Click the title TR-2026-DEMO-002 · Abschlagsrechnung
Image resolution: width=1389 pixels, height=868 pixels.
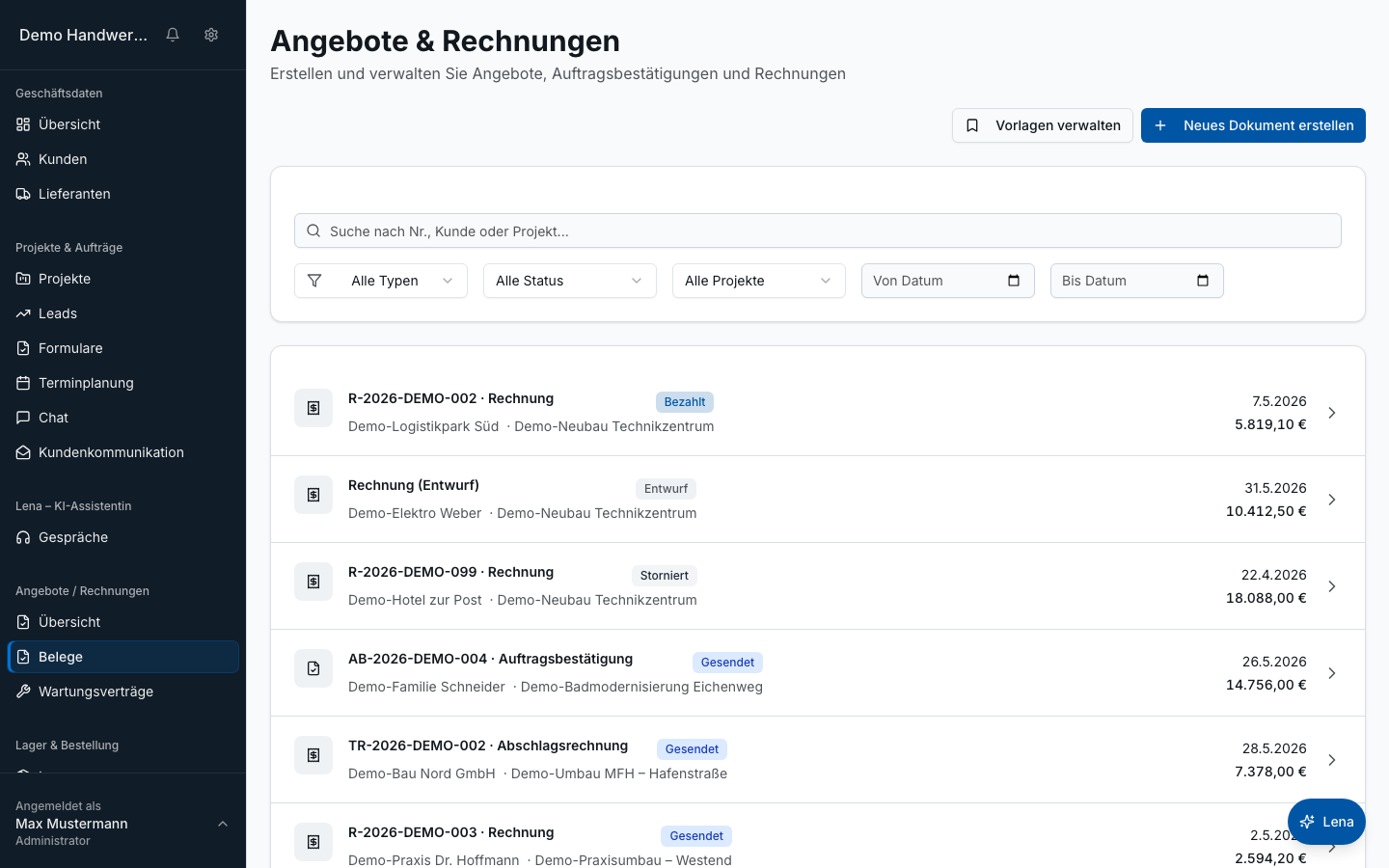pos(488,746)
